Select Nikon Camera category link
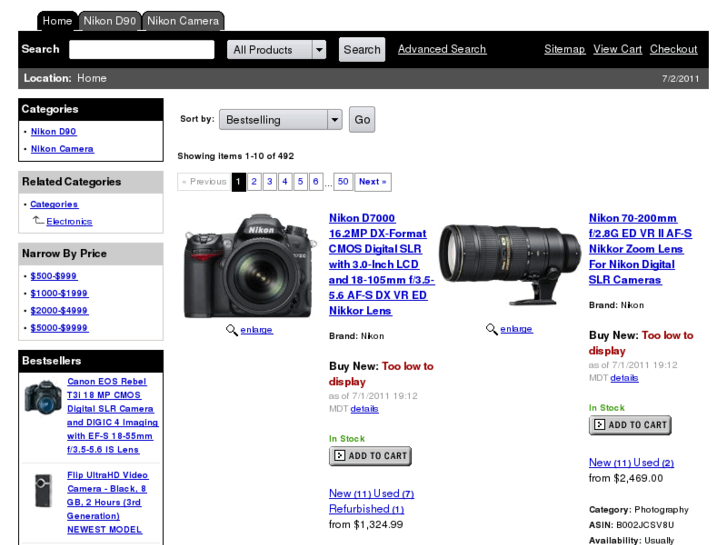Screen dimensions: 727x545 [x=62, y=149]
